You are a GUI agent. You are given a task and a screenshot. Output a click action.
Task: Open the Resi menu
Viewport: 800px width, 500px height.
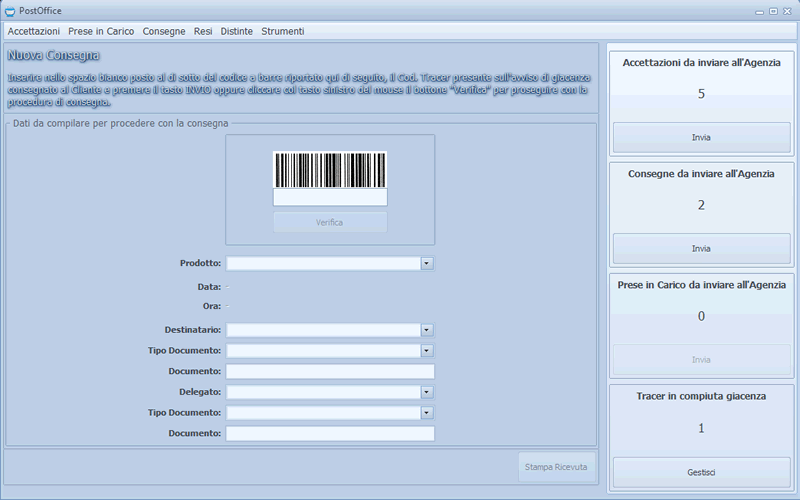203,31
